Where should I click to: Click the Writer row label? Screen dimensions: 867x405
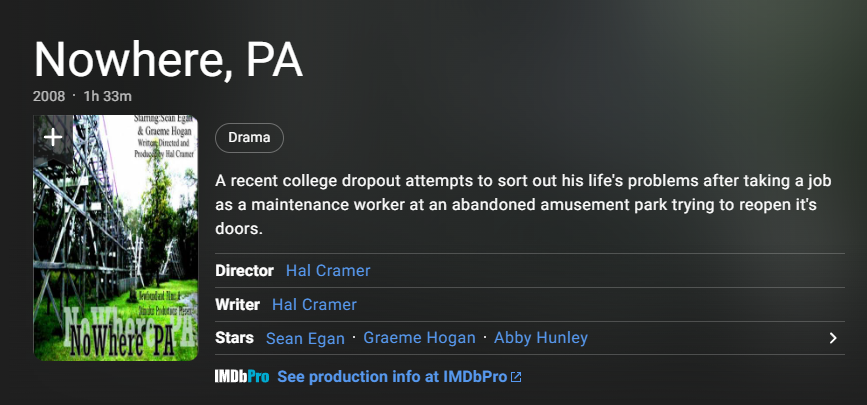237,305
